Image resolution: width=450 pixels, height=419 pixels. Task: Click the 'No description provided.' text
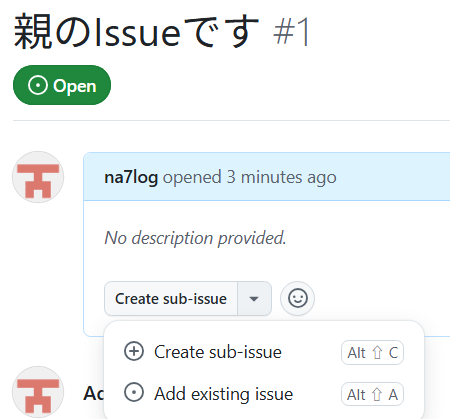coord(195,238)
